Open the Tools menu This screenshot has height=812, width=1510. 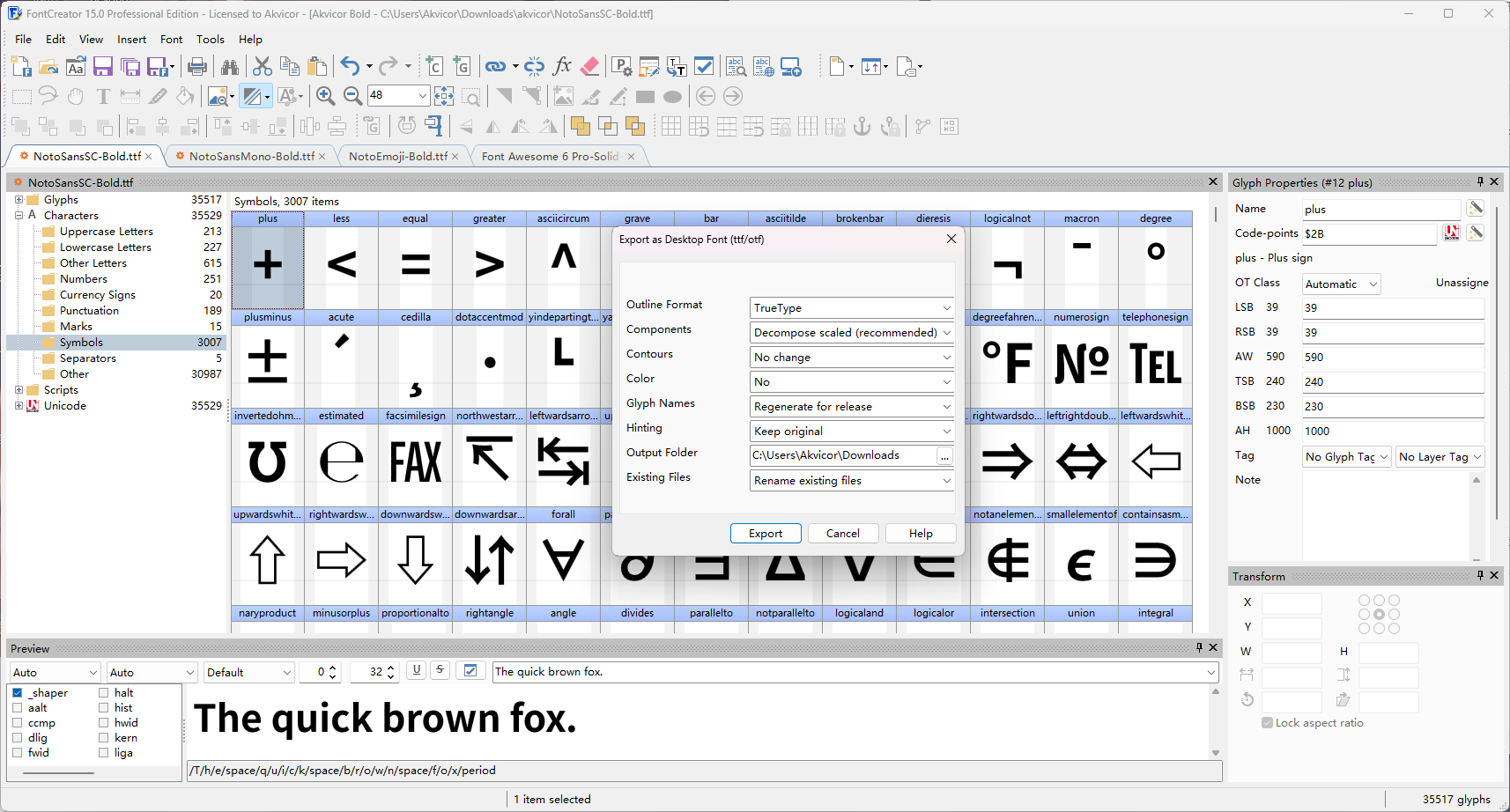click(211, 40)
